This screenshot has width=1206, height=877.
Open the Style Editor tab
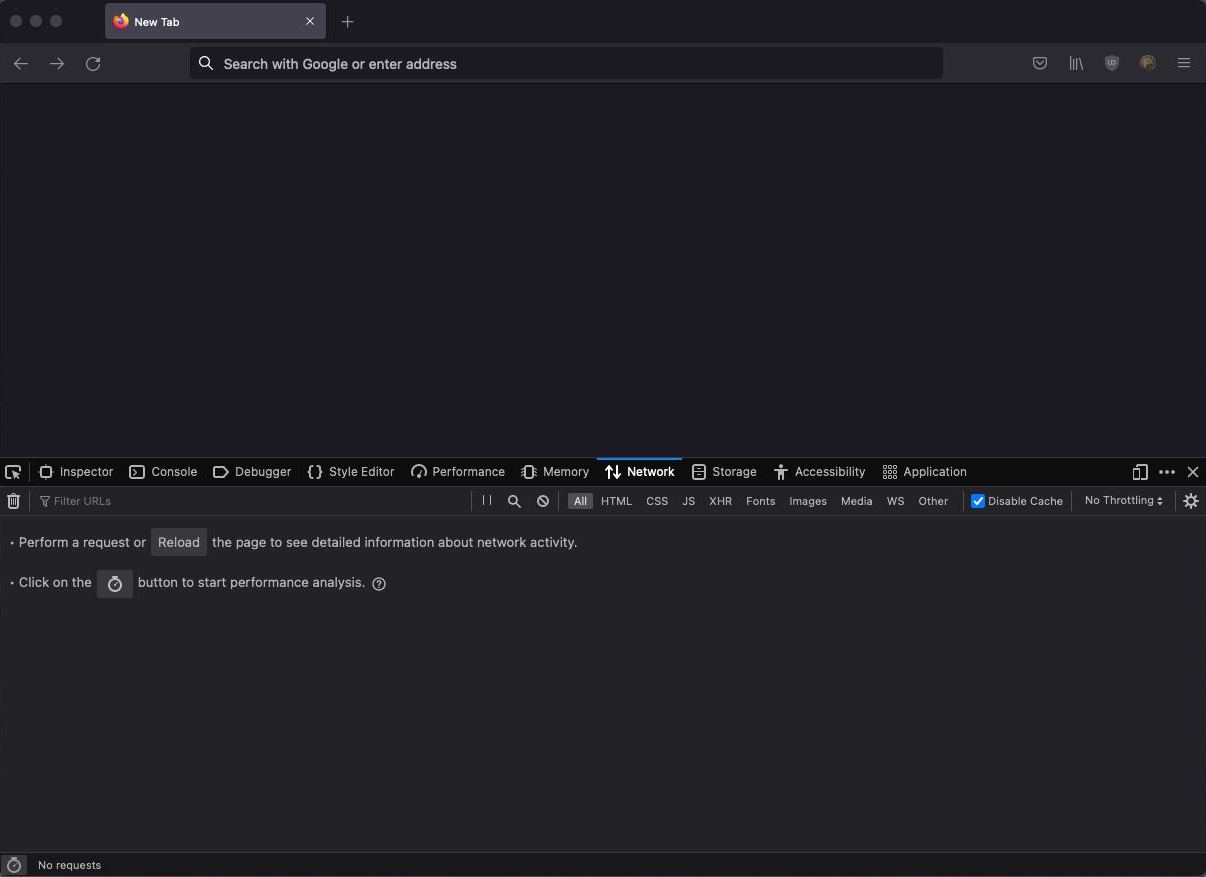351,472
